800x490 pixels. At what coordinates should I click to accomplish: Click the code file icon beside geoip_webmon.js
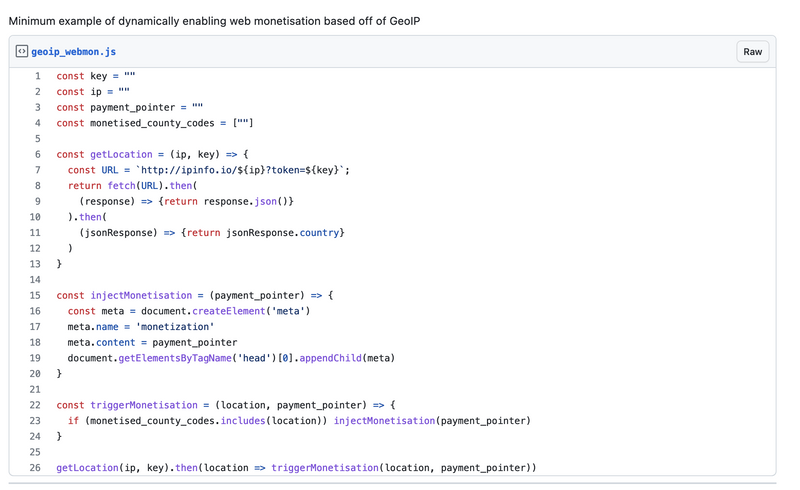click(21, 52)
